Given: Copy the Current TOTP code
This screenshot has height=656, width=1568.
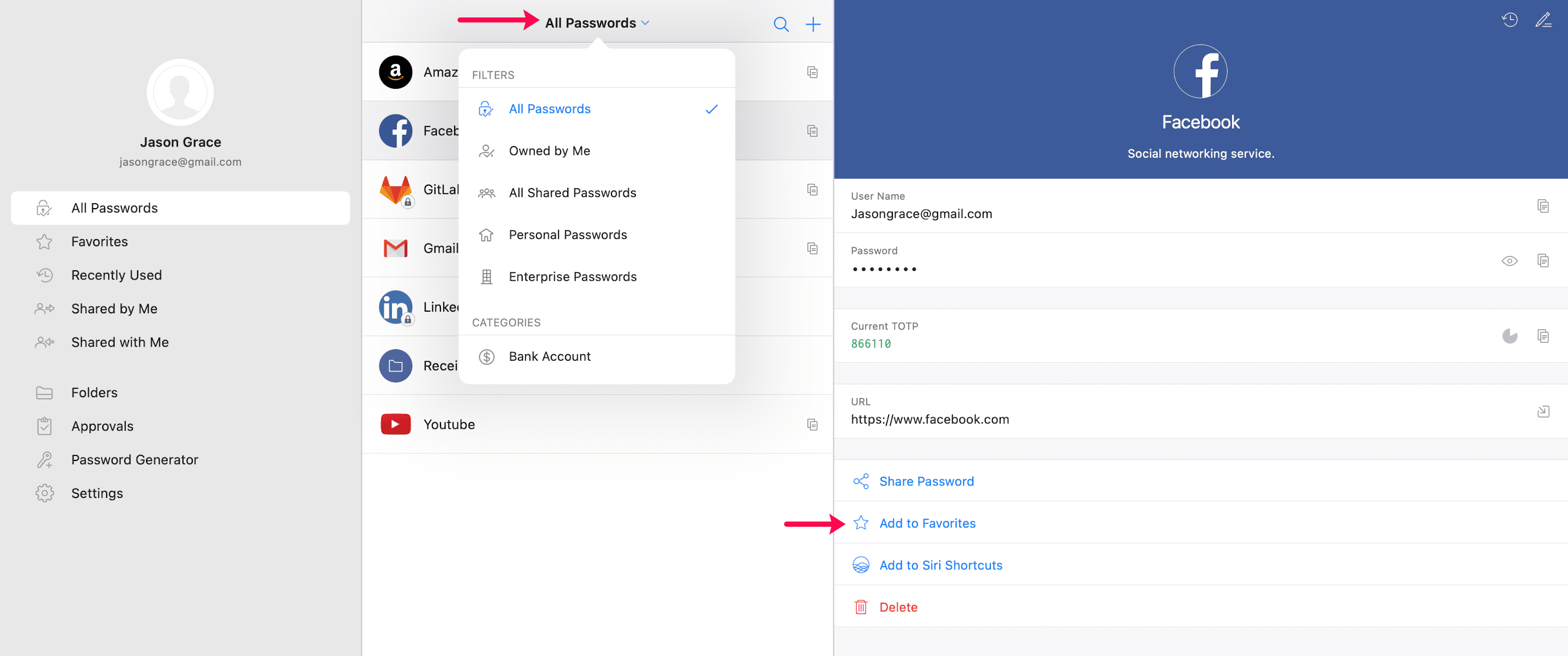Looking at the screenshot, I should tap(1542, 336).
